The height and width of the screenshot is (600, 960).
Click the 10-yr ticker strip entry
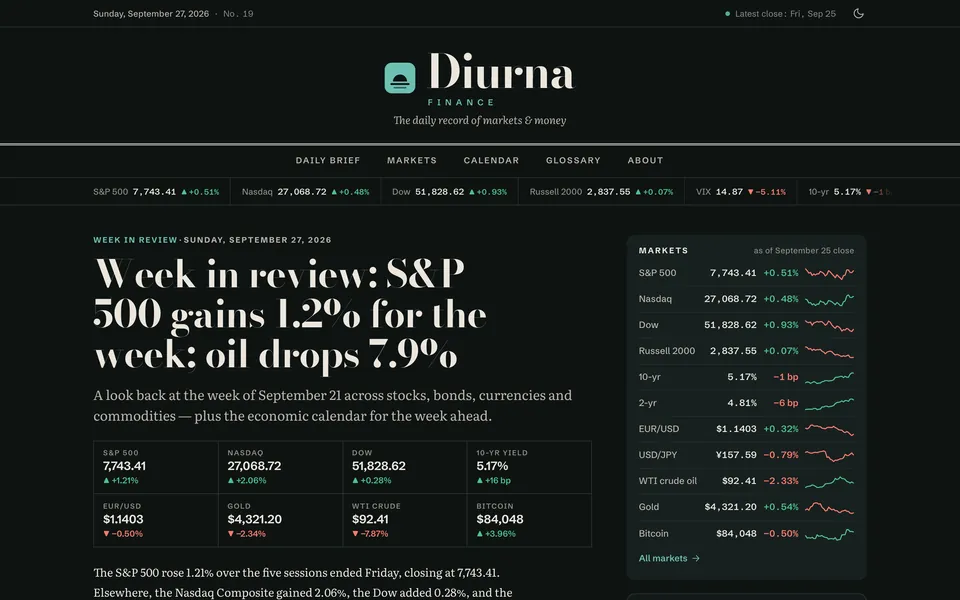pos(850,192)
